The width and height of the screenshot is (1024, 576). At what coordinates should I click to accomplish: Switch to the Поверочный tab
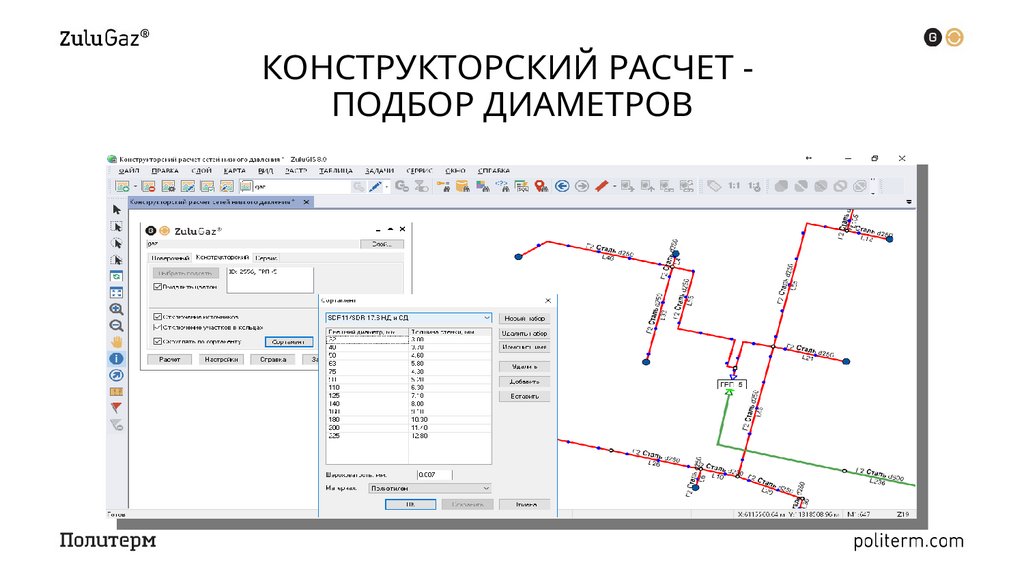169,258
